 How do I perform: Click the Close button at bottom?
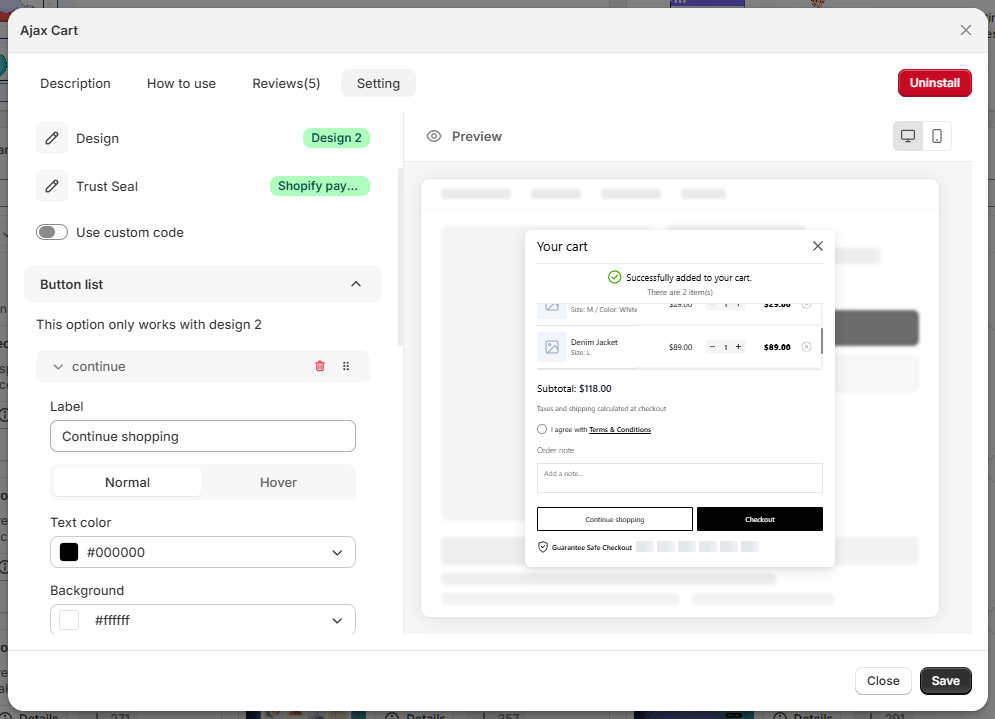[883, 681]
